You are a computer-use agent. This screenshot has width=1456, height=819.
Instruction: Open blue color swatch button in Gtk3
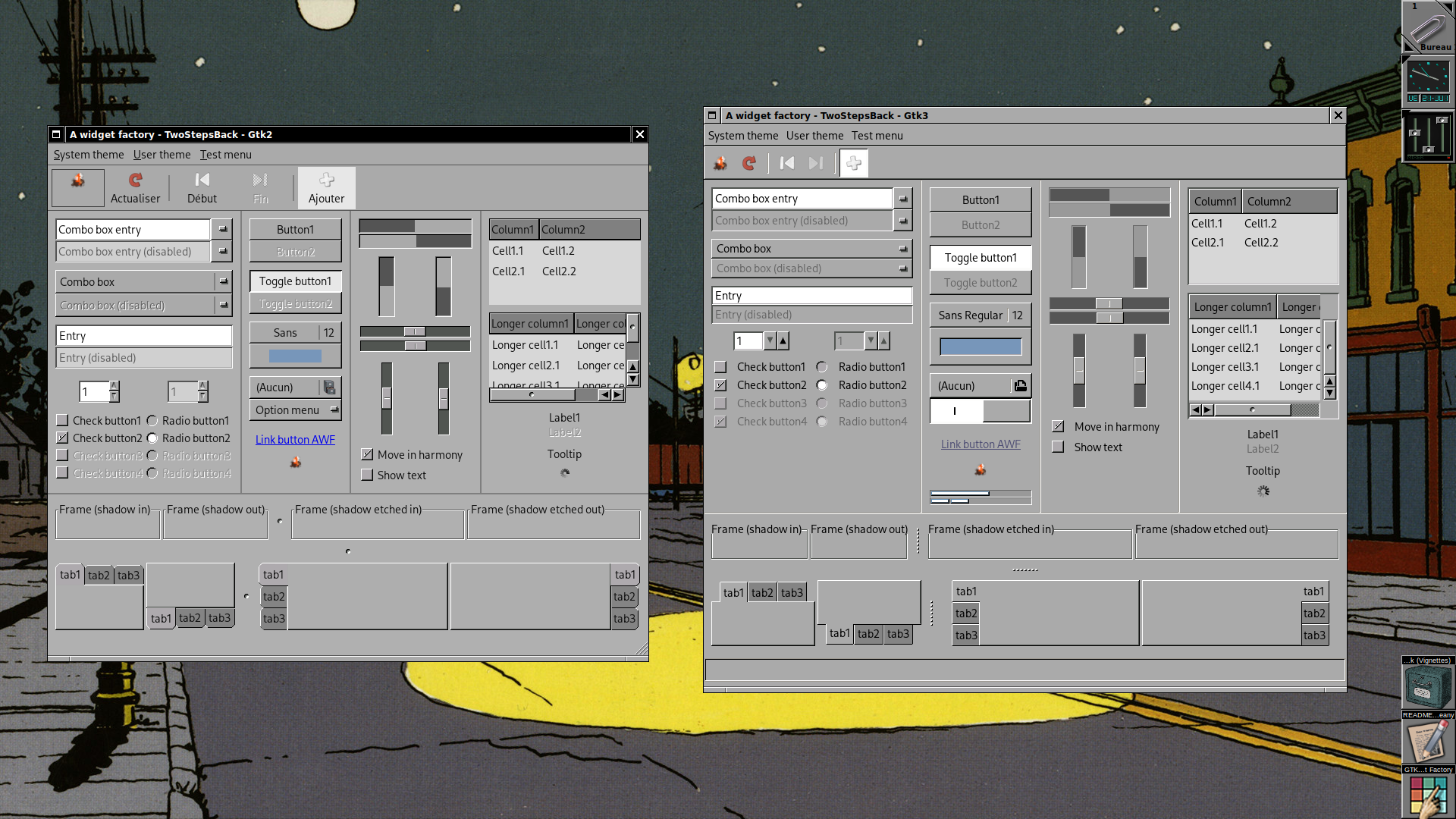coord(981,347)
